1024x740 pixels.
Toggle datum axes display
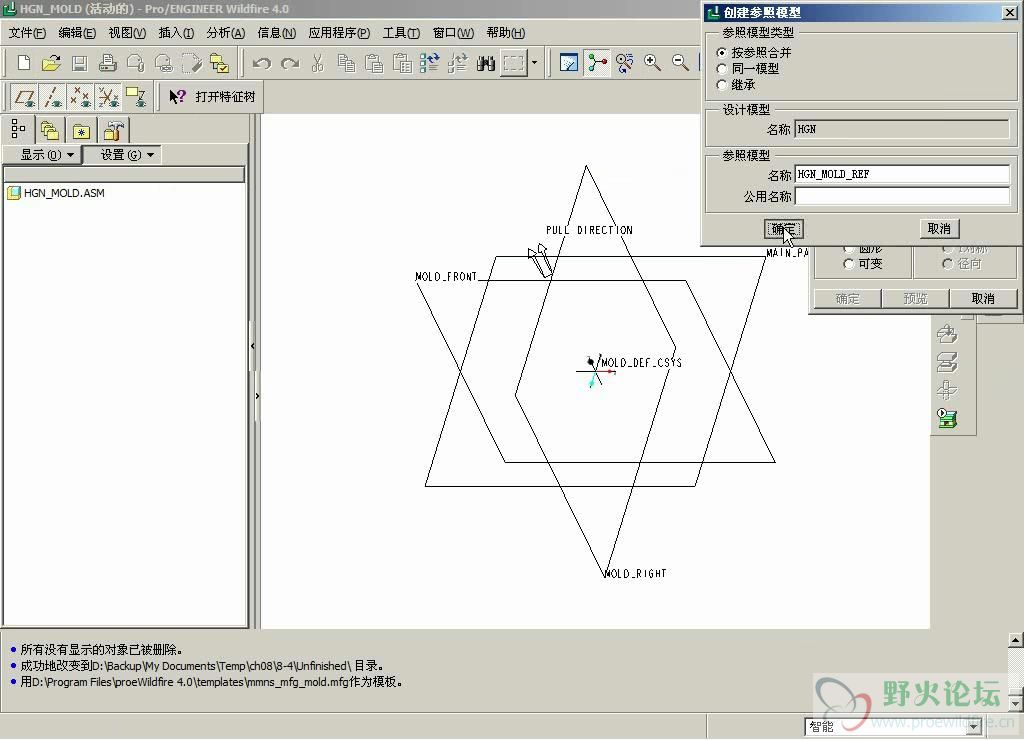[52, 97]
